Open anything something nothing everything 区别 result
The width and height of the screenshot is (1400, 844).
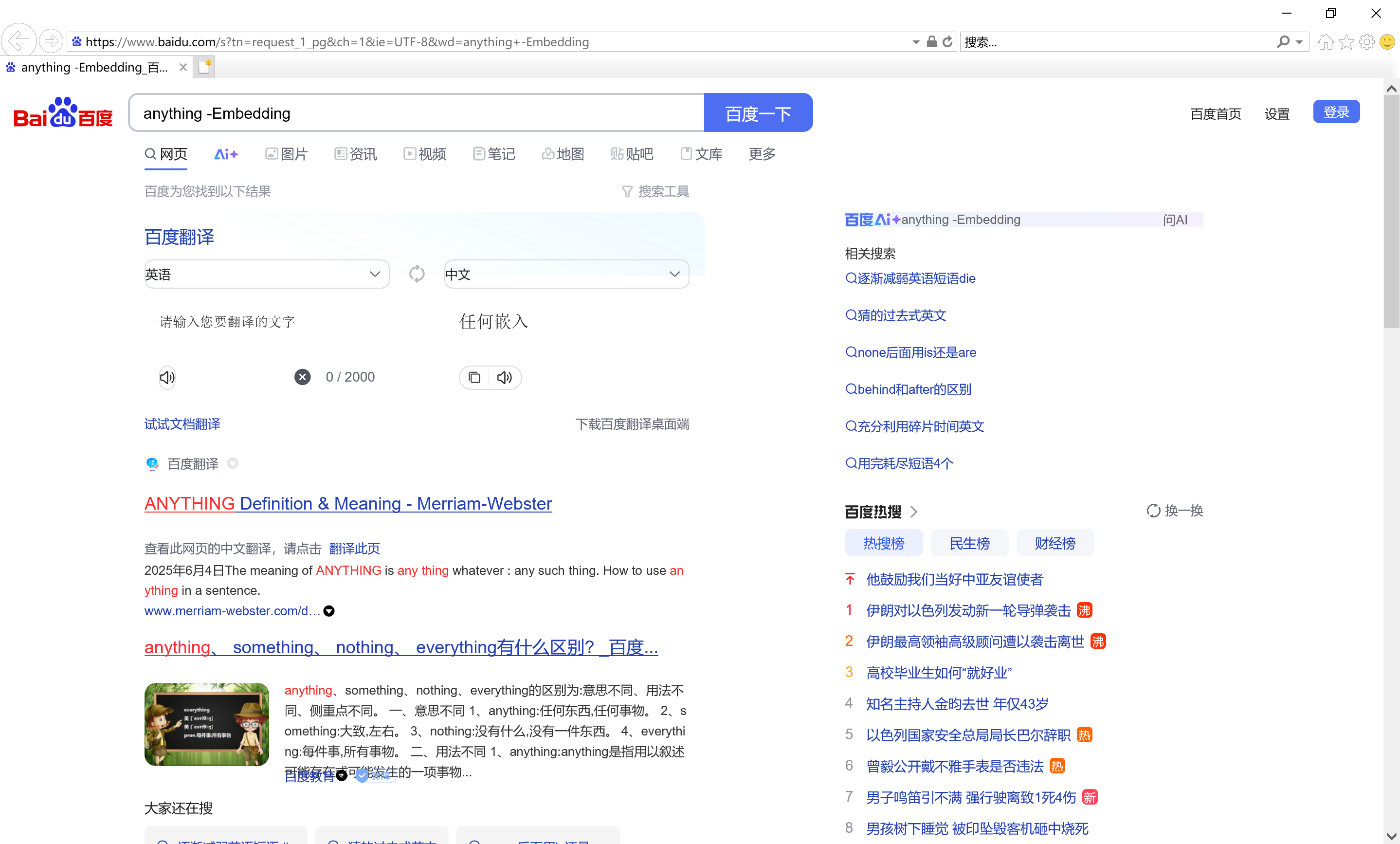[401, 647]
